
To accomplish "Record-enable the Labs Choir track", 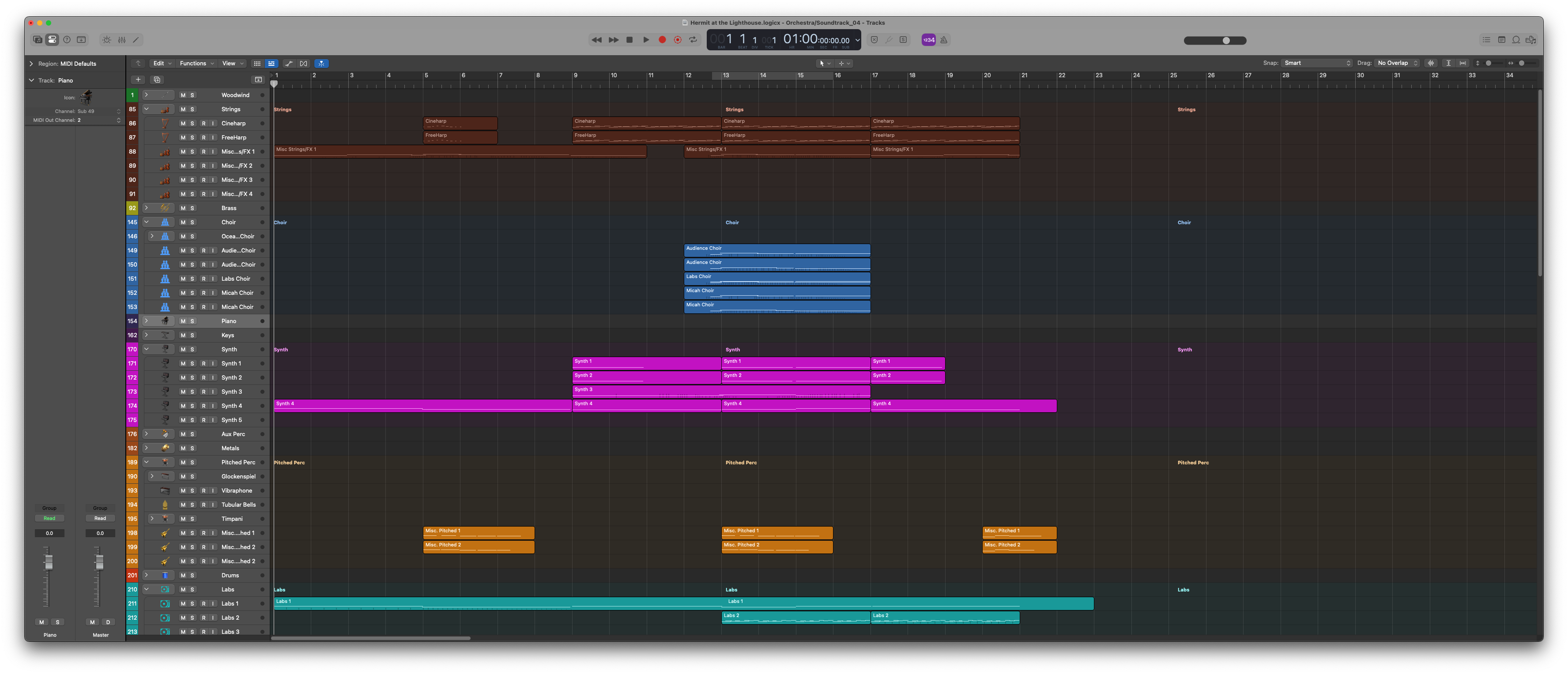I will [204, 279].
